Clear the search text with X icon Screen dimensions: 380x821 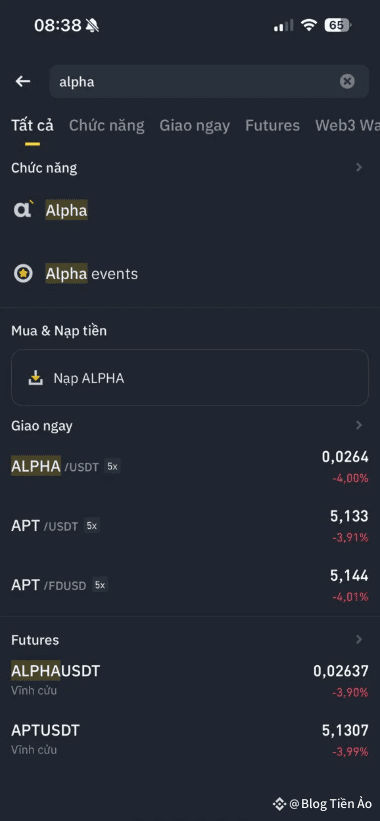tap(347, 81)
